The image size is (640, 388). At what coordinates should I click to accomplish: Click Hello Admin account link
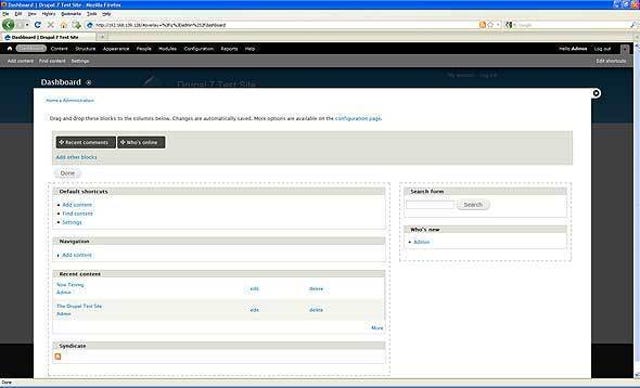573,49
